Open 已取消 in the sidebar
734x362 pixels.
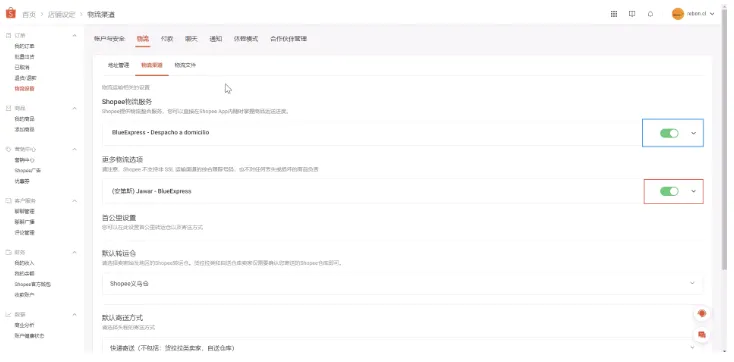(x=22, y=67)
